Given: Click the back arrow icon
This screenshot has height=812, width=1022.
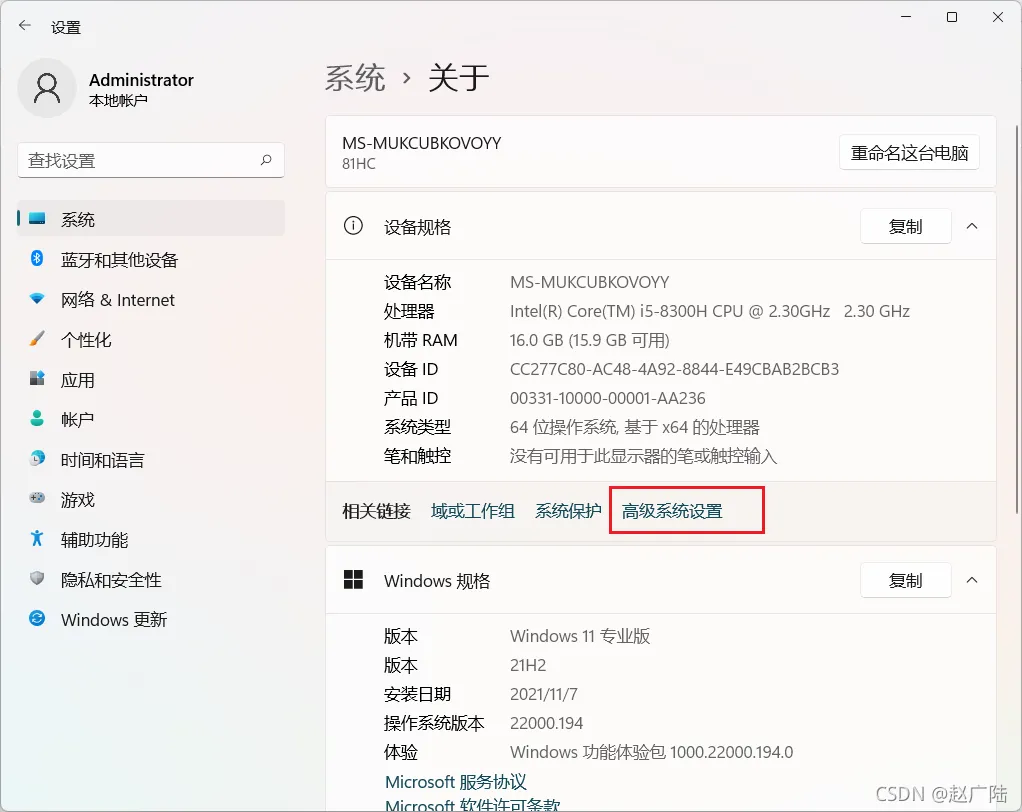Looking at the screenshot, I should coord(25,26).
